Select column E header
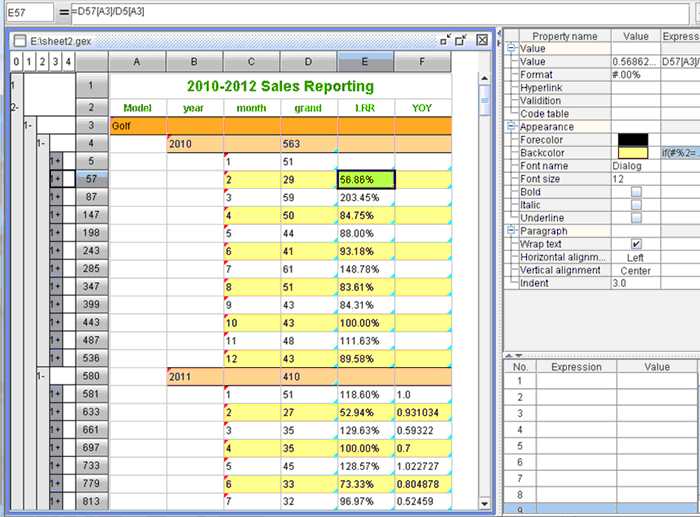The image size is (700, 517). [366, 62]
